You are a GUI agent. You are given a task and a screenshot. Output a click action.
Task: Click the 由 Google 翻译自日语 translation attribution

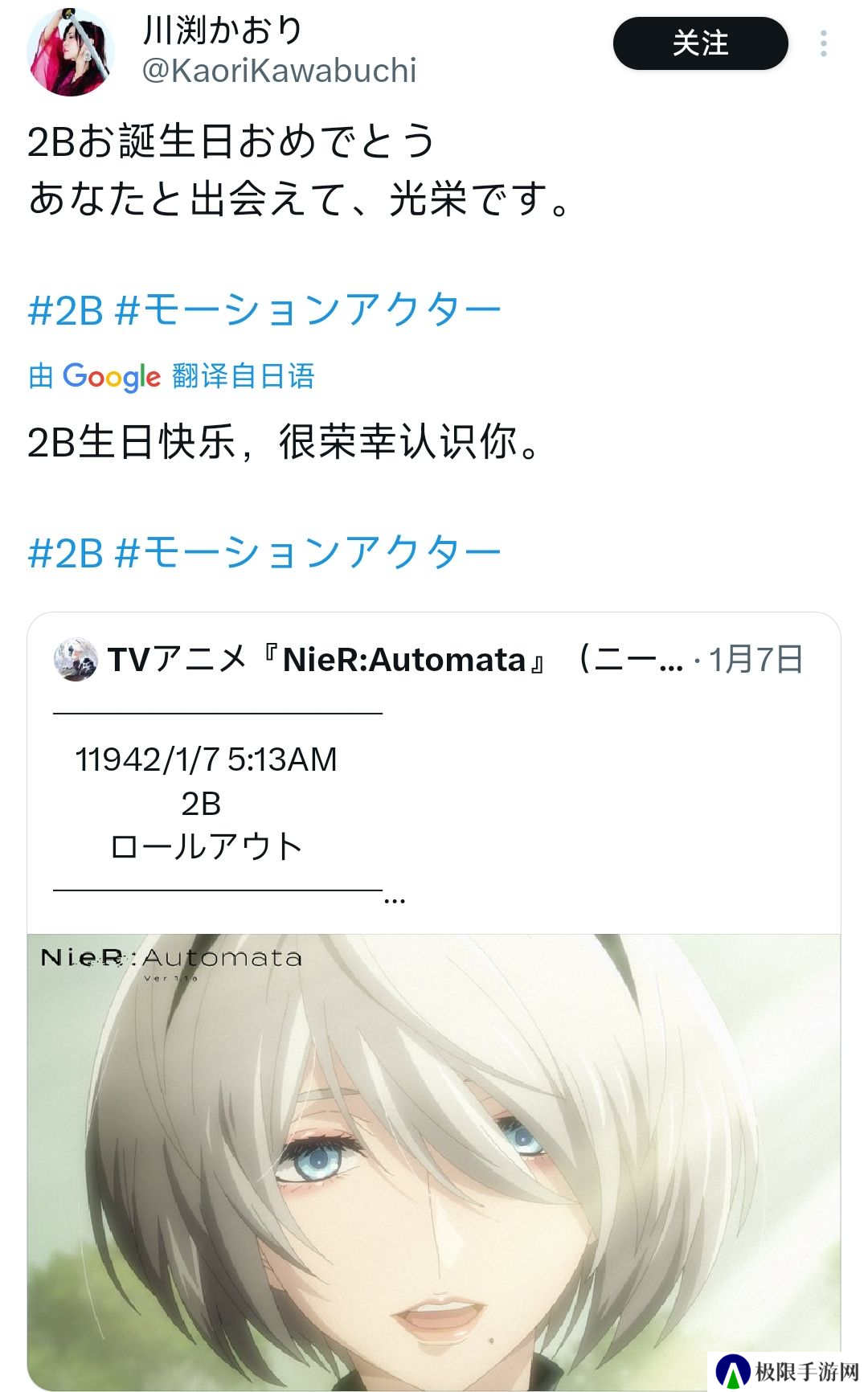[x=171, y=376]
